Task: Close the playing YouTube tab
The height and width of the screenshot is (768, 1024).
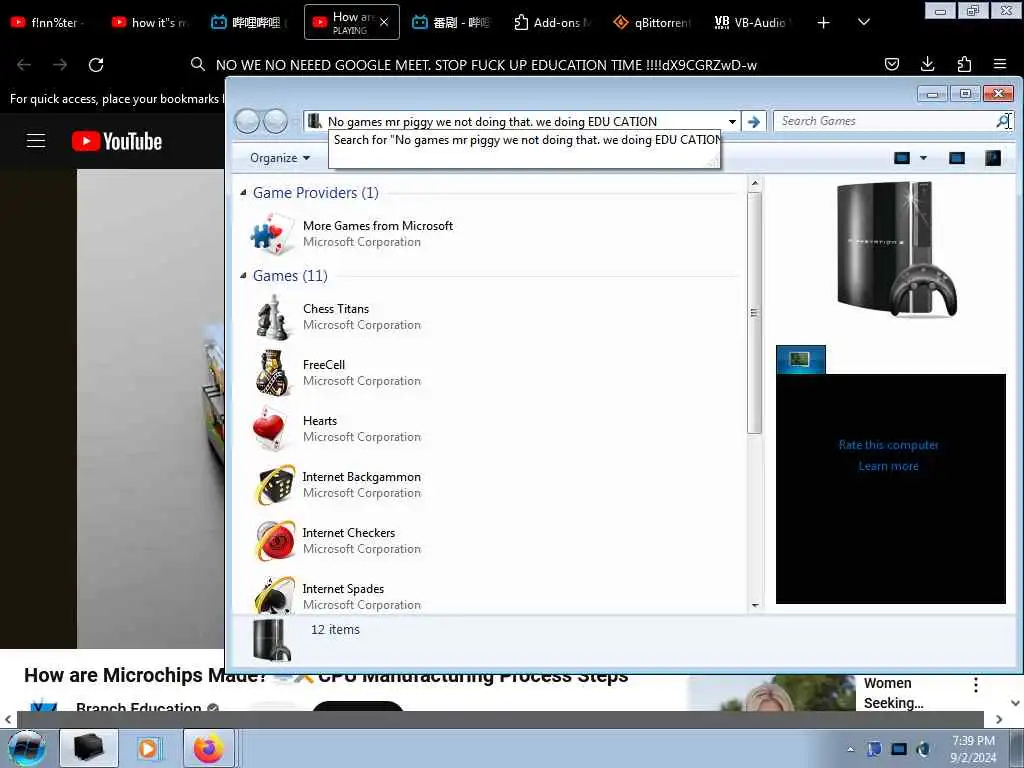Action: pos(384,22)
